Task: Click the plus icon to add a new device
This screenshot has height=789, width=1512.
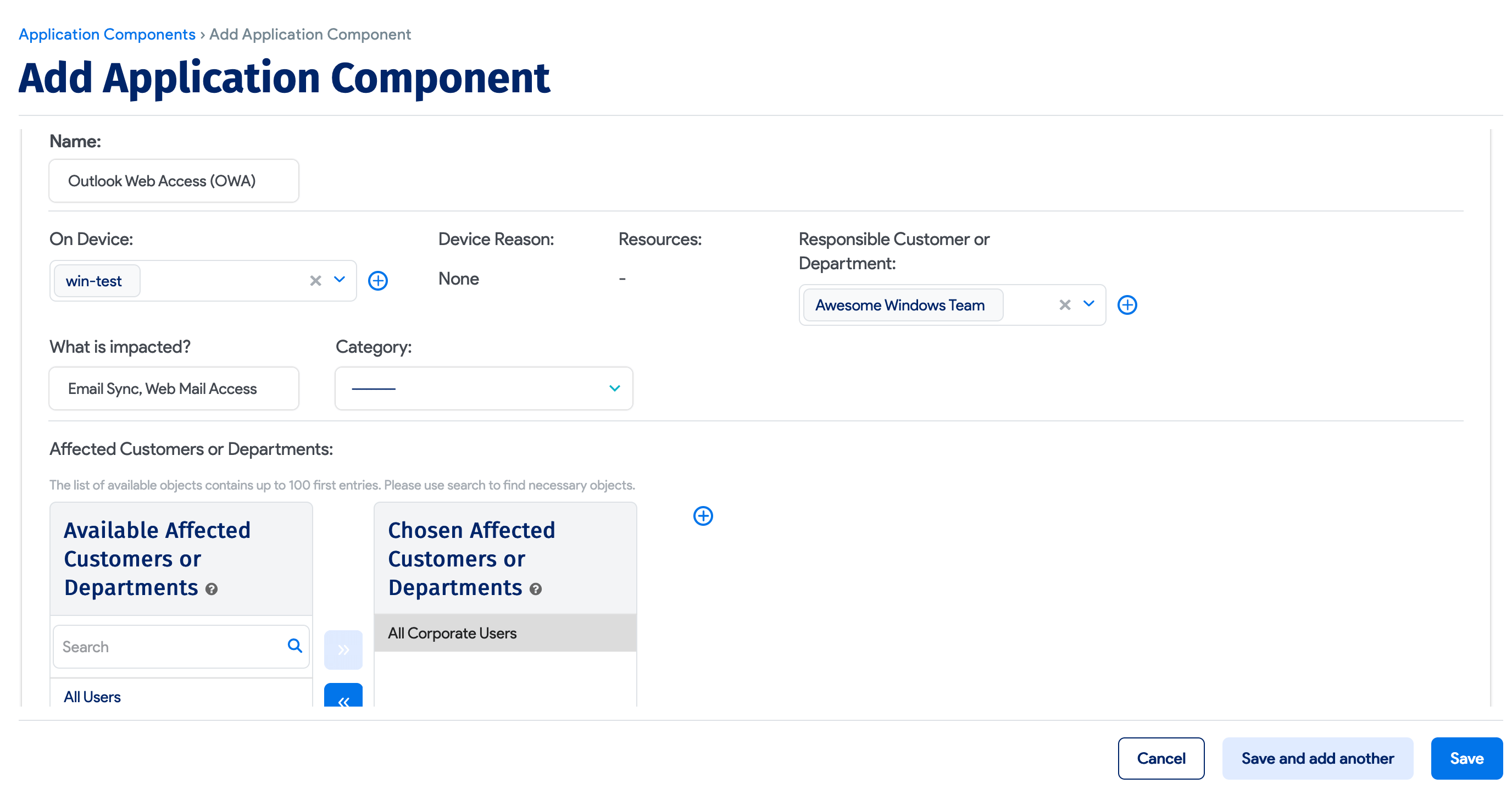Action: pos(379,280)
